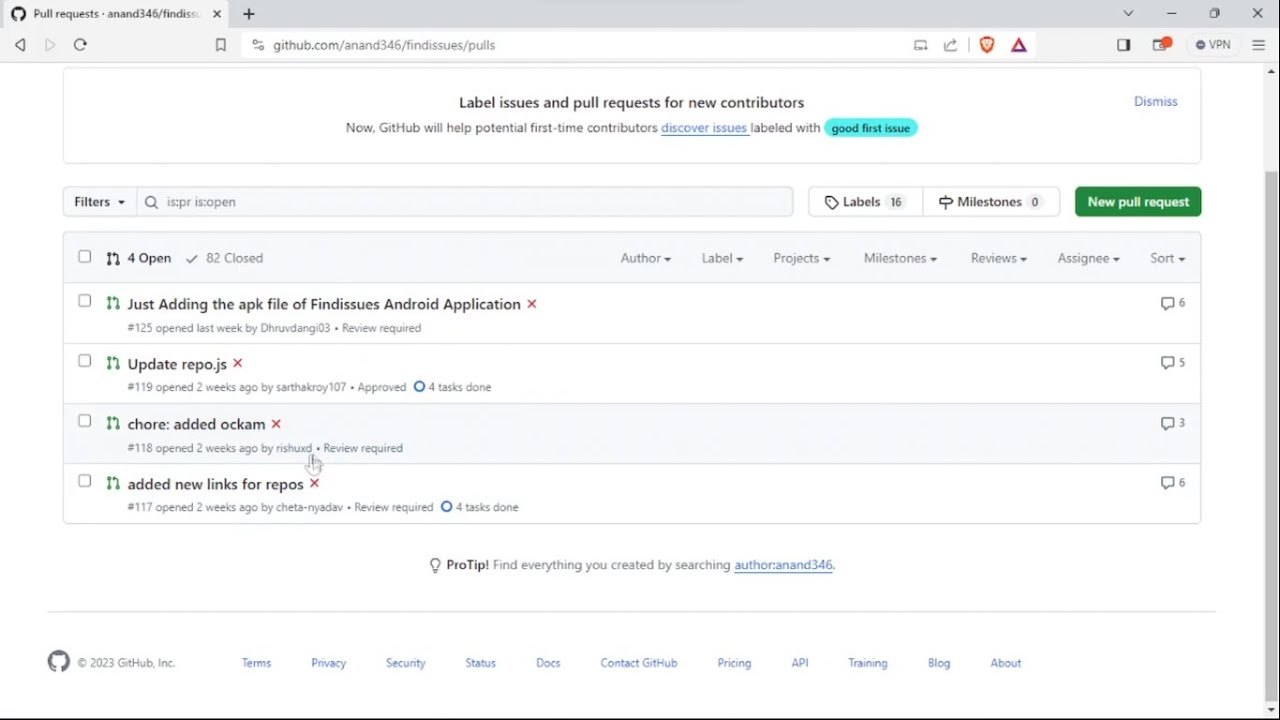The width and height of the screenshot is (1280, 720).
Task: Open Brave Shields lion icon
Action: point(987,45)
